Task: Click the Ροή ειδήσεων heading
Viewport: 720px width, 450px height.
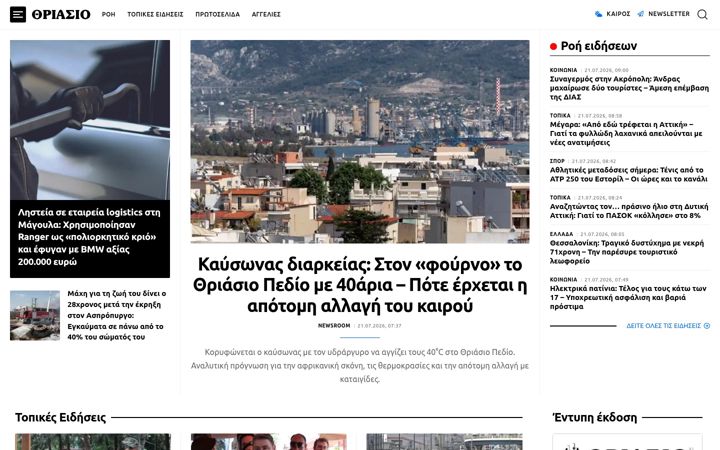Action: pos(599,46)
